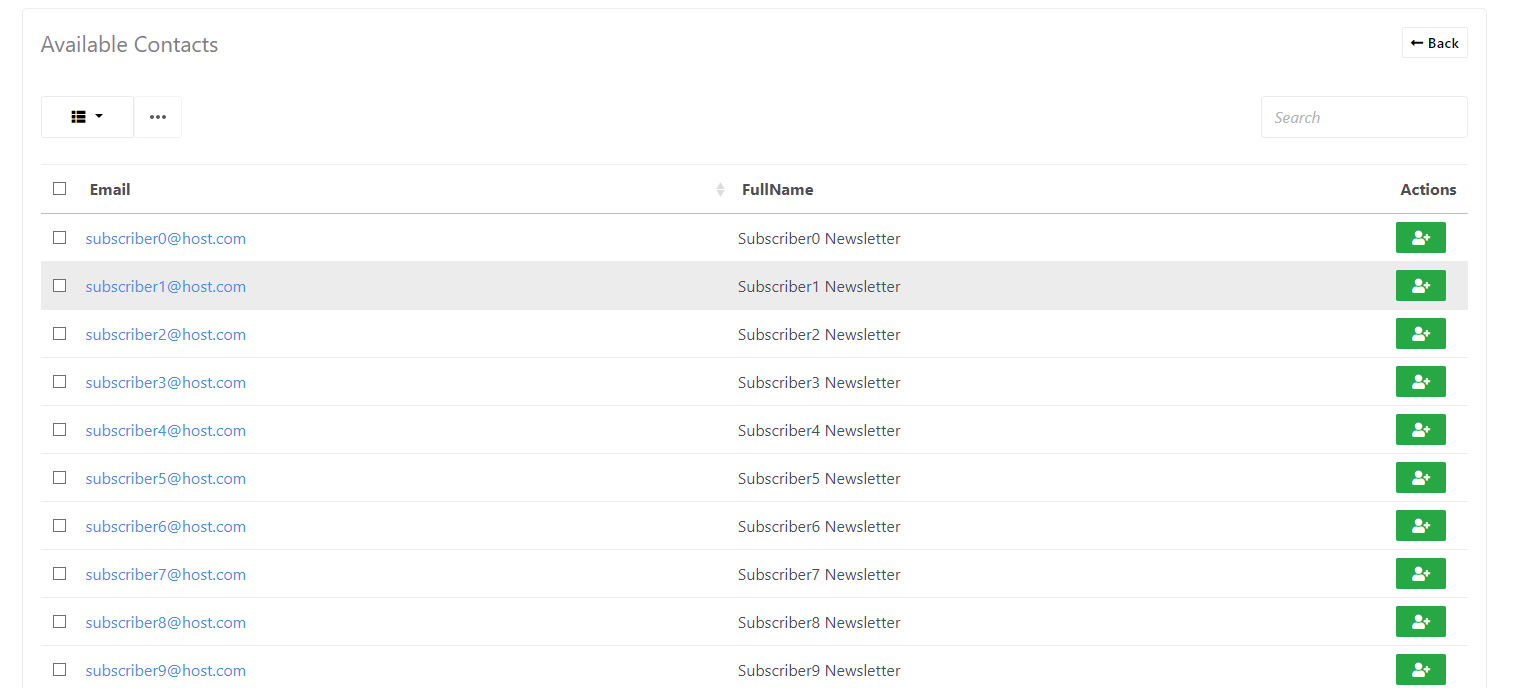
Task: Enable the checkbox for subscriber8@host.com
Action: coord(60,622)
